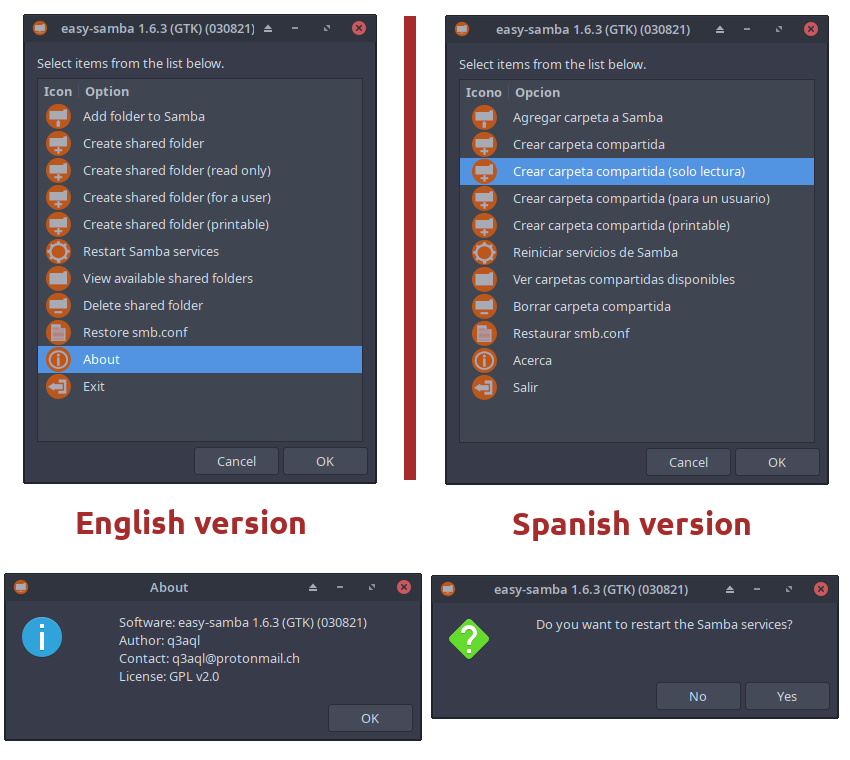The width and height of the screenshot is (850, 760).
Task: Click OK in the About dialog
Action: pyautogui.click(x=370, y=718)
